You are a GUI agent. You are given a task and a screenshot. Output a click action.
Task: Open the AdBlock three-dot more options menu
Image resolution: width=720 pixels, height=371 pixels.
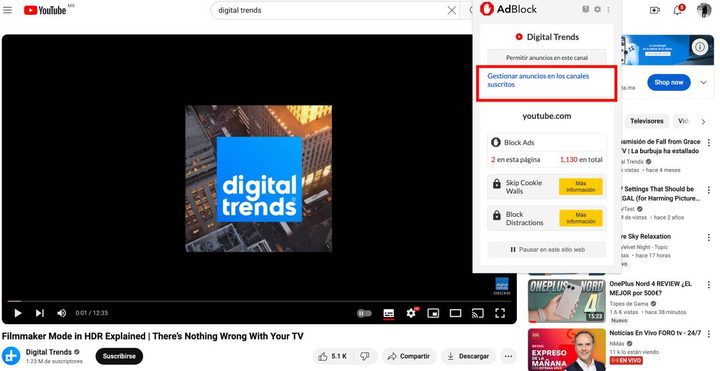pos(608,9)
